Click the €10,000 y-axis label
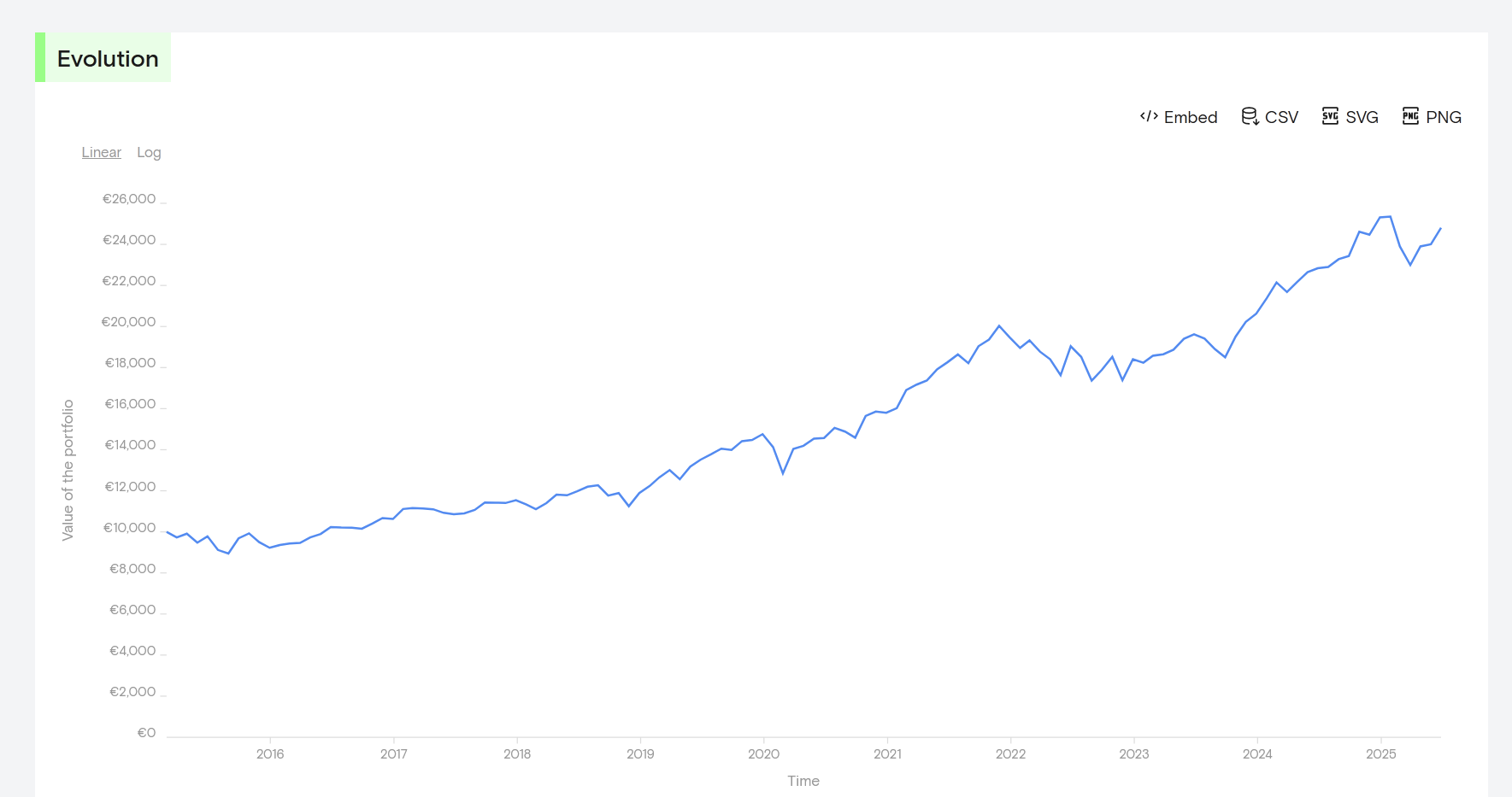The image size is (1512, 797). [130, 528]
